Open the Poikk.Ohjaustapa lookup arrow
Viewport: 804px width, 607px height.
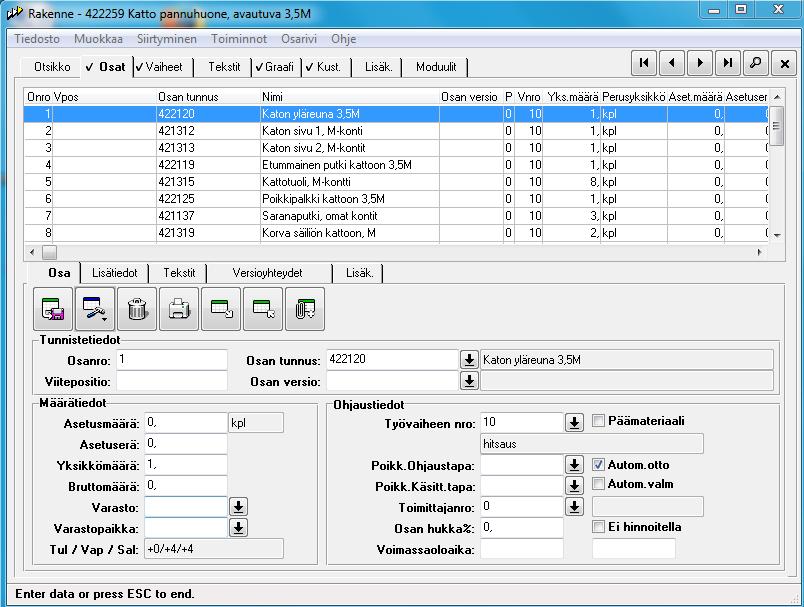(x=574, y=465)
